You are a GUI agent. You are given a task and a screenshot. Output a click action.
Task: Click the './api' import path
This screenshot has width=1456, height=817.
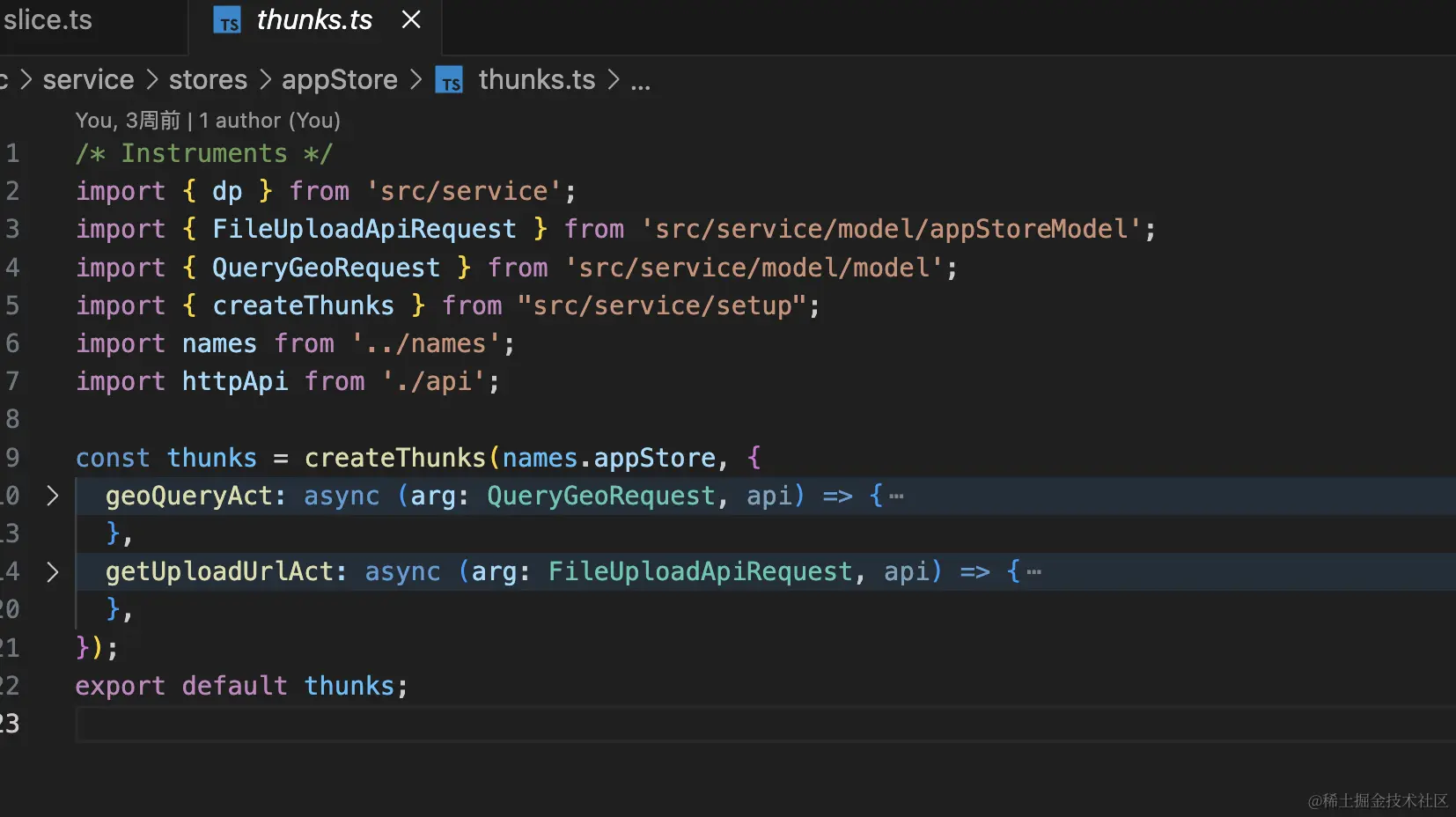[x=434, y=382]
